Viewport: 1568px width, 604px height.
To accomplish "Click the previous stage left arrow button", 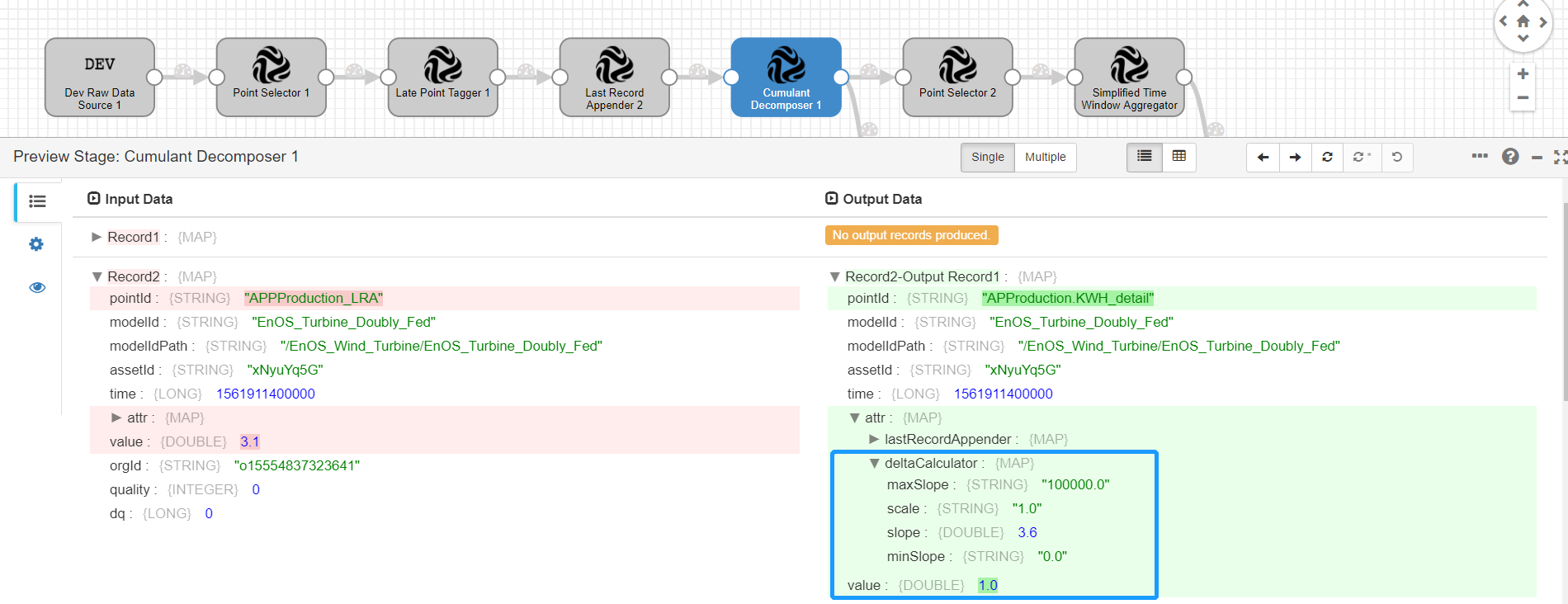I will coord(1263,157).
